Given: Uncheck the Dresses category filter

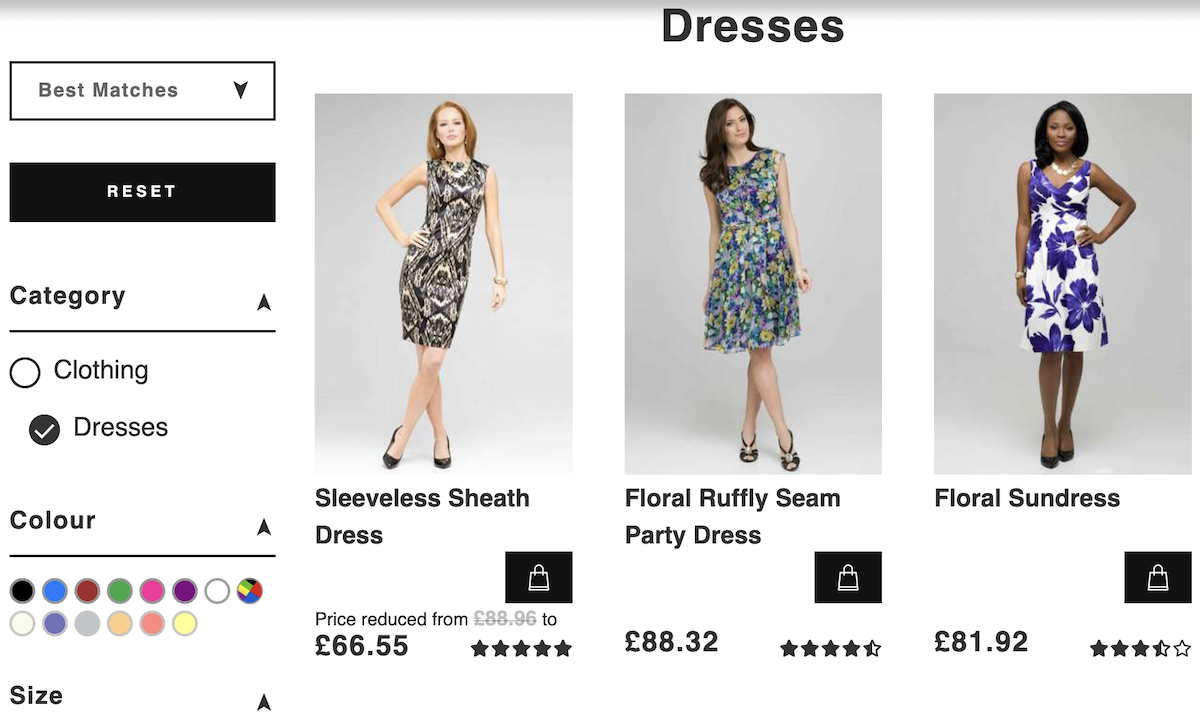Looking at the screenshot, I should pos(45,430).
